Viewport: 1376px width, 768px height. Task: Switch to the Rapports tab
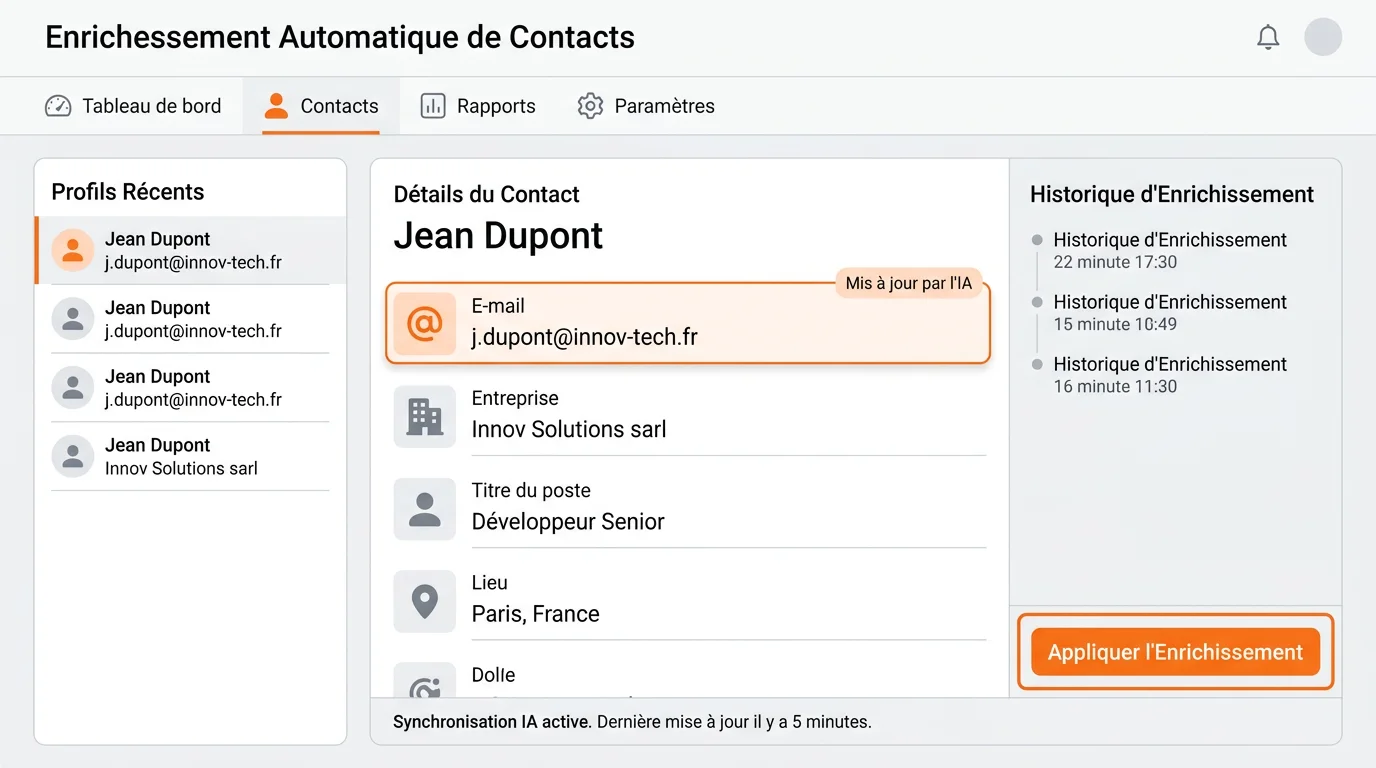click(478, 105)
